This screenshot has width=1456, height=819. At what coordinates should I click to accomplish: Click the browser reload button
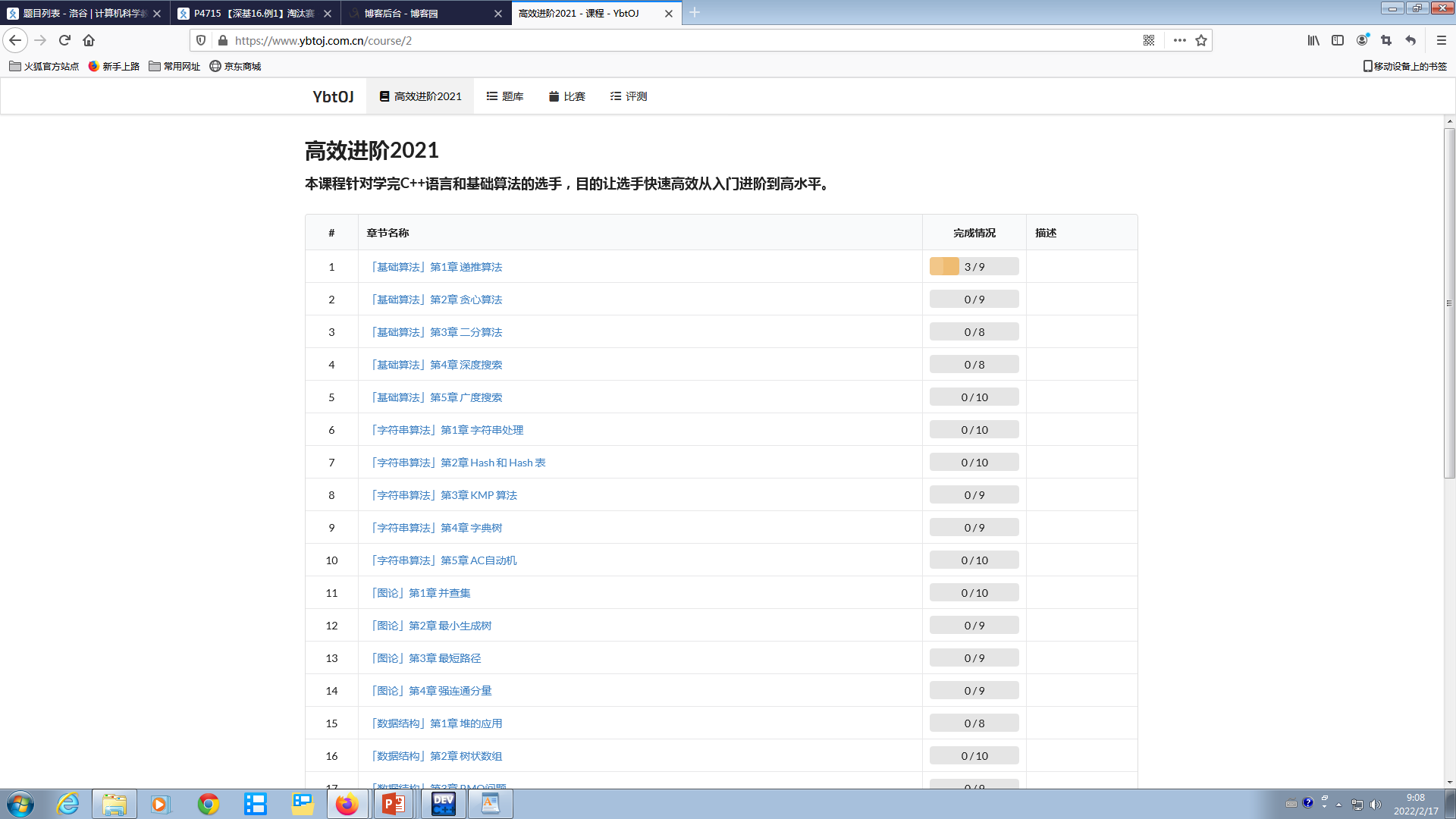tap(64, 40)
